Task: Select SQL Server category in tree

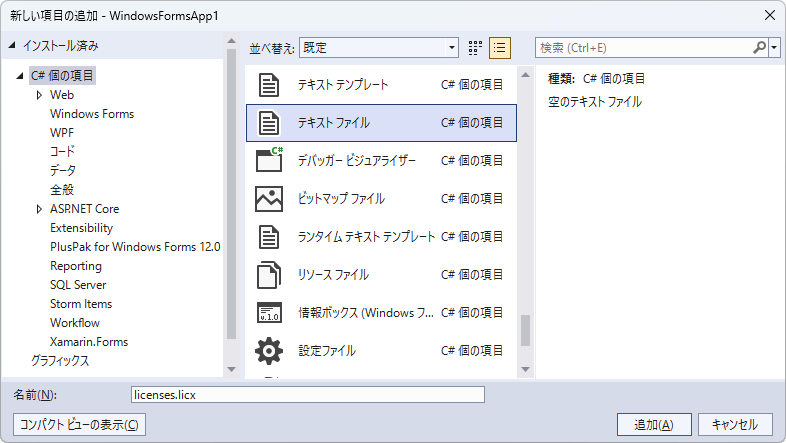Action: point(78,285)
